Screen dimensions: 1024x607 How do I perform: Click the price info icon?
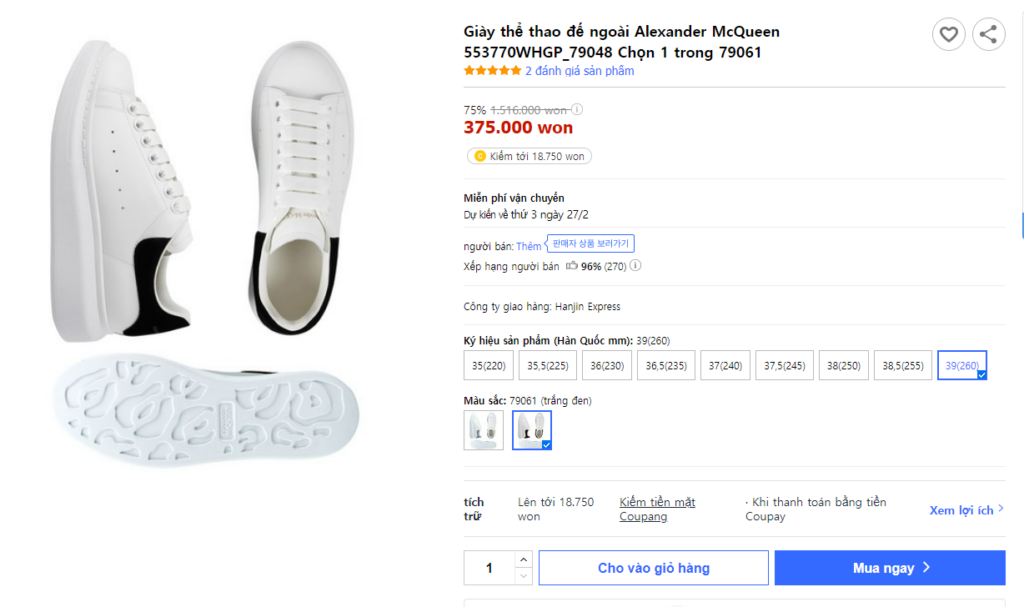tap(577, 110)
